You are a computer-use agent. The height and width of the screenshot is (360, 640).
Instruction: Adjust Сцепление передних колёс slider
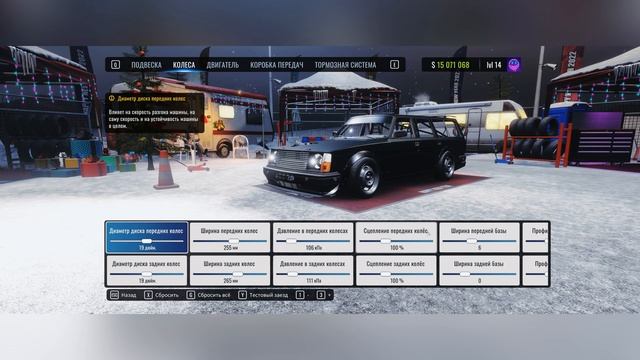click(396, 241)
